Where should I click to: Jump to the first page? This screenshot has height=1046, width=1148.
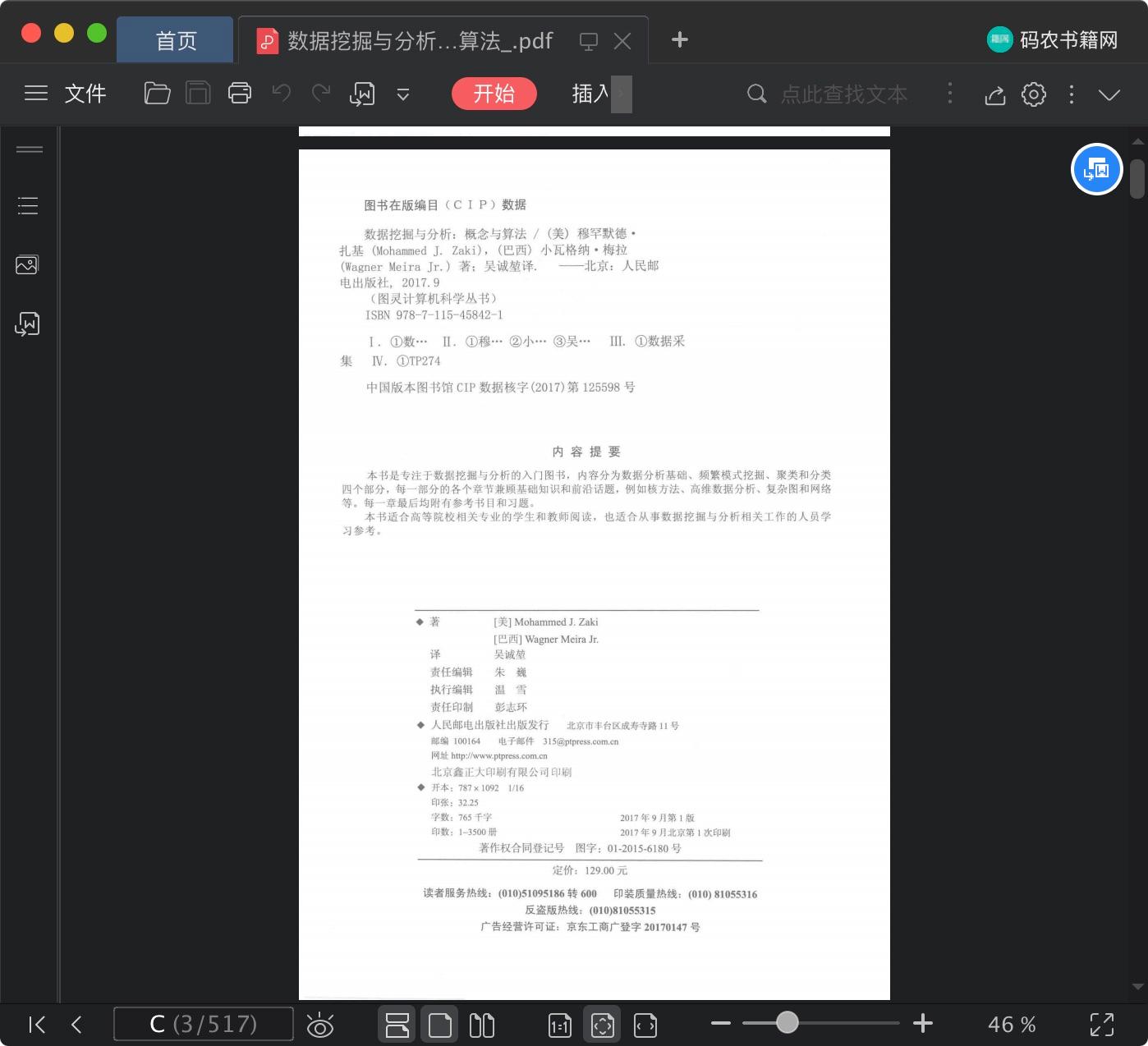click(37, 1024)
